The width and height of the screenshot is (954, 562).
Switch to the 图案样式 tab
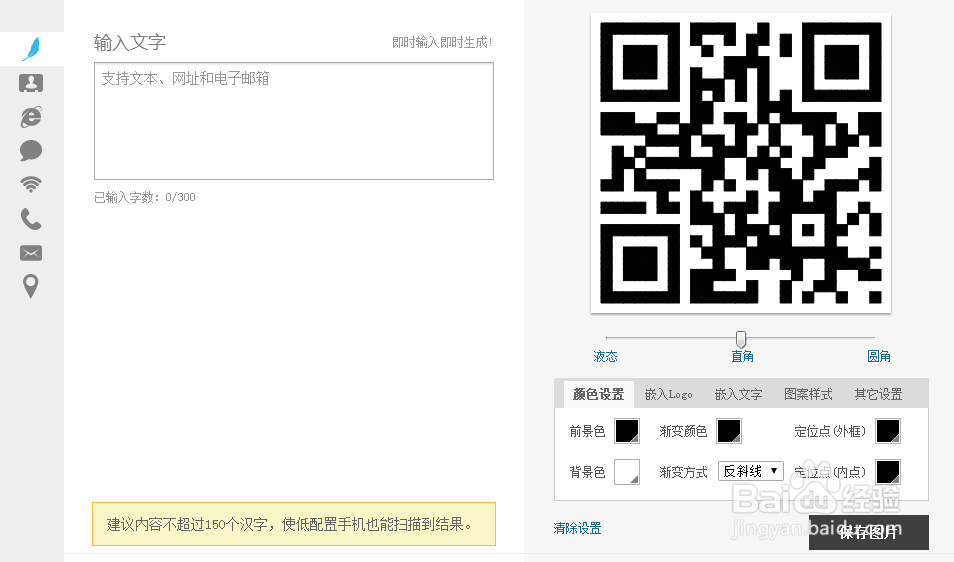pyautogui.click(x=809, y=394)
